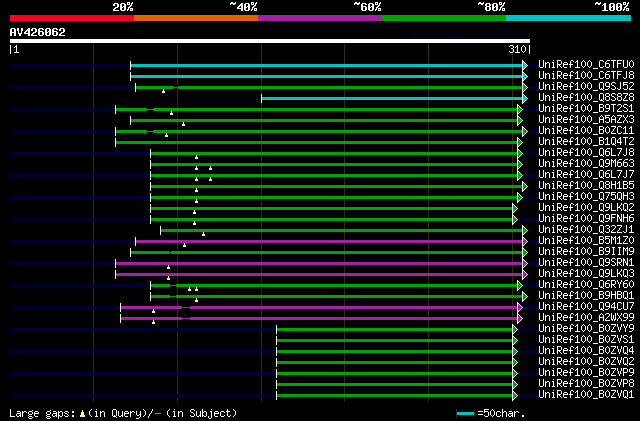The image size is (640, 421).
Task: Open the UniRef100_A2WX99 entry
Action: [586, 318]
